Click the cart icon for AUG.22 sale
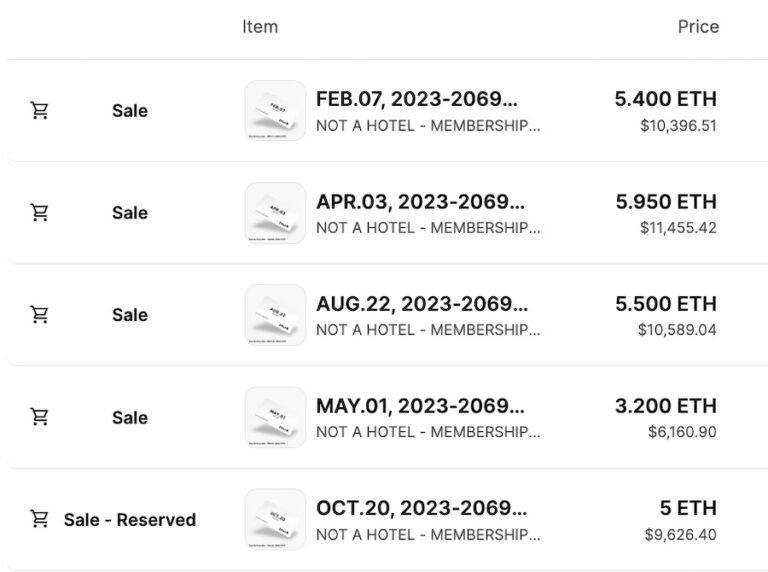 click(40, 314)
